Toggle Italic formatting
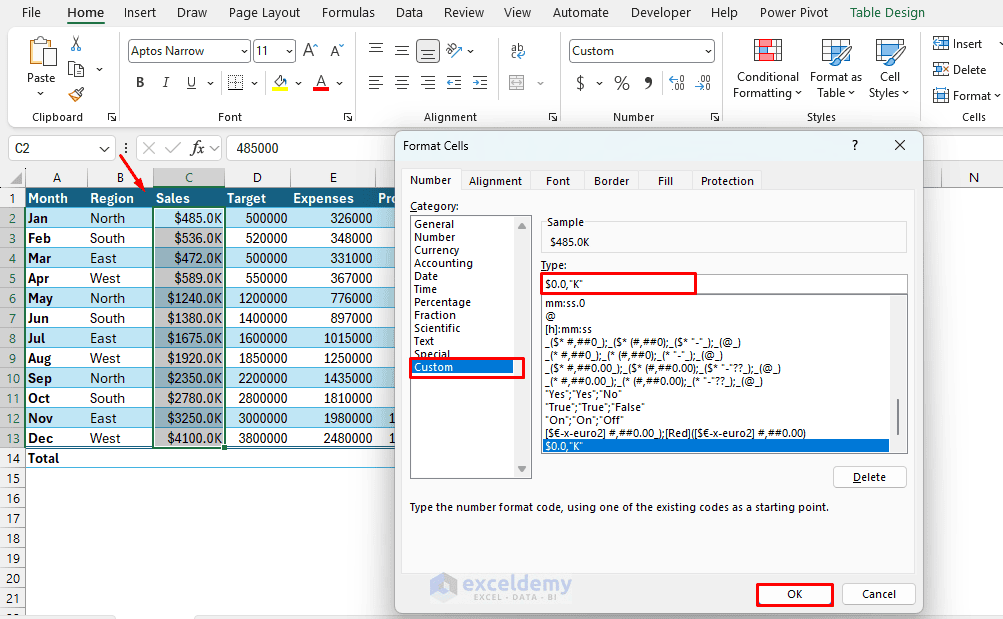Viewport: 1003px width, 619px height. 166,82
